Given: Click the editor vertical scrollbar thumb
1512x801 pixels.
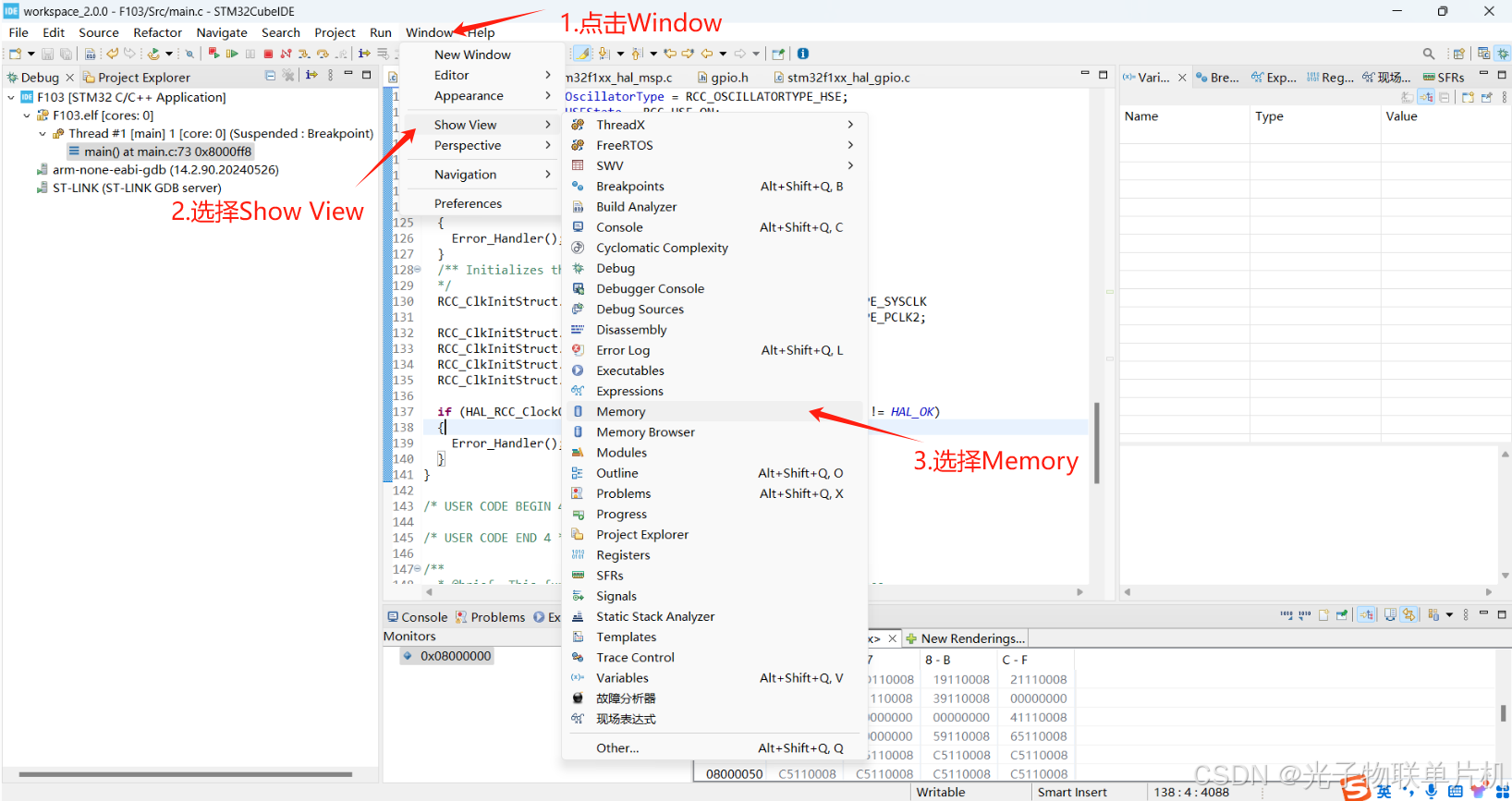Looking at the screenshot, I should tap(1096, 443).
